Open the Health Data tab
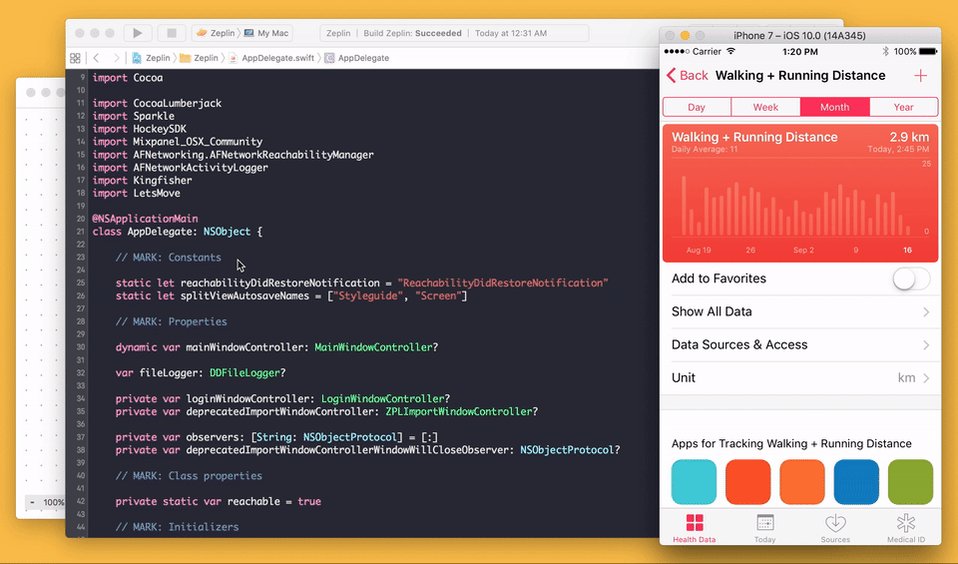 tap(694, 528)
